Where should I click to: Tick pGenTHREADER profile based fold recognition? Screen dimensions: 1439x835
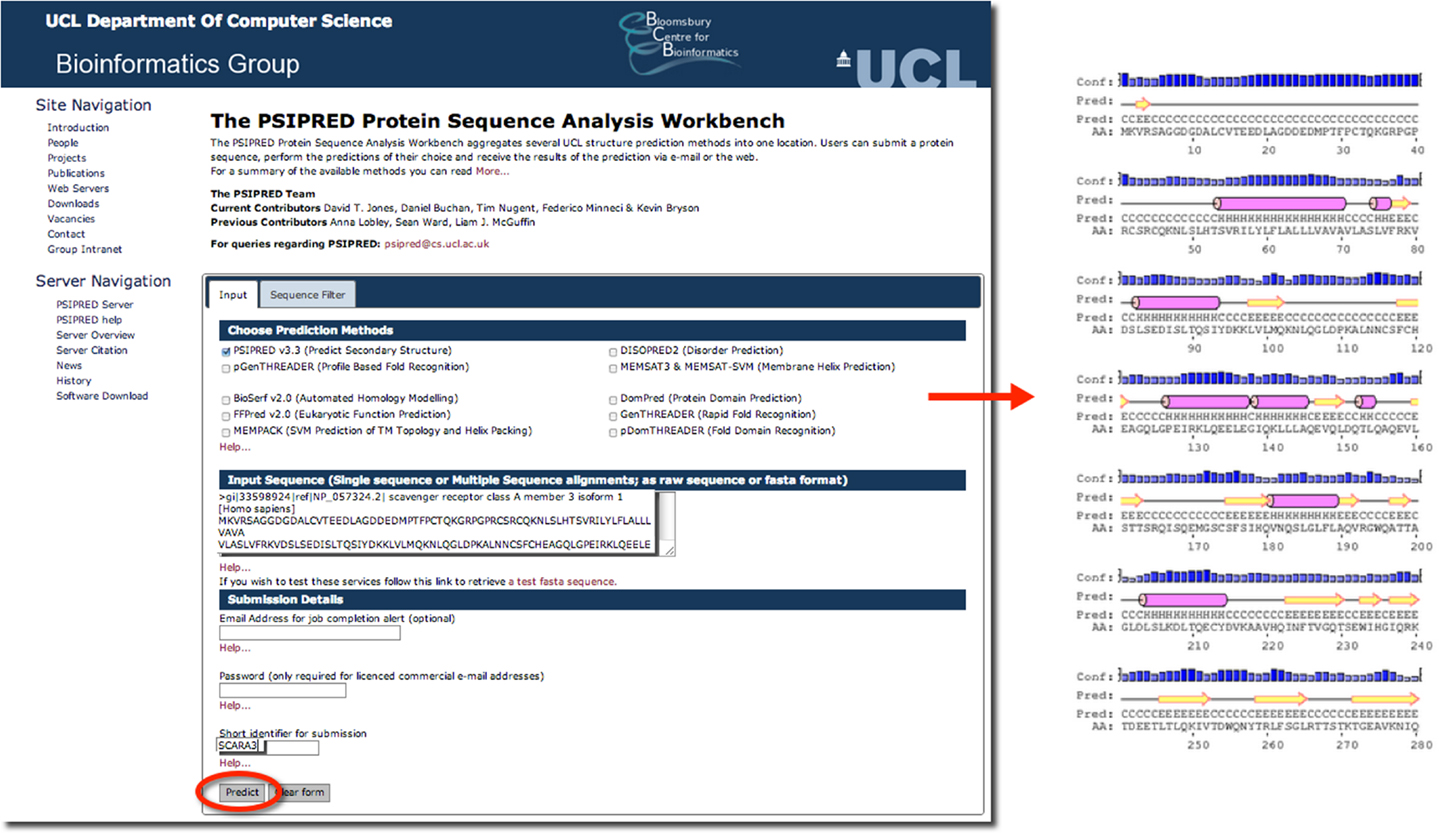point(225,368)
